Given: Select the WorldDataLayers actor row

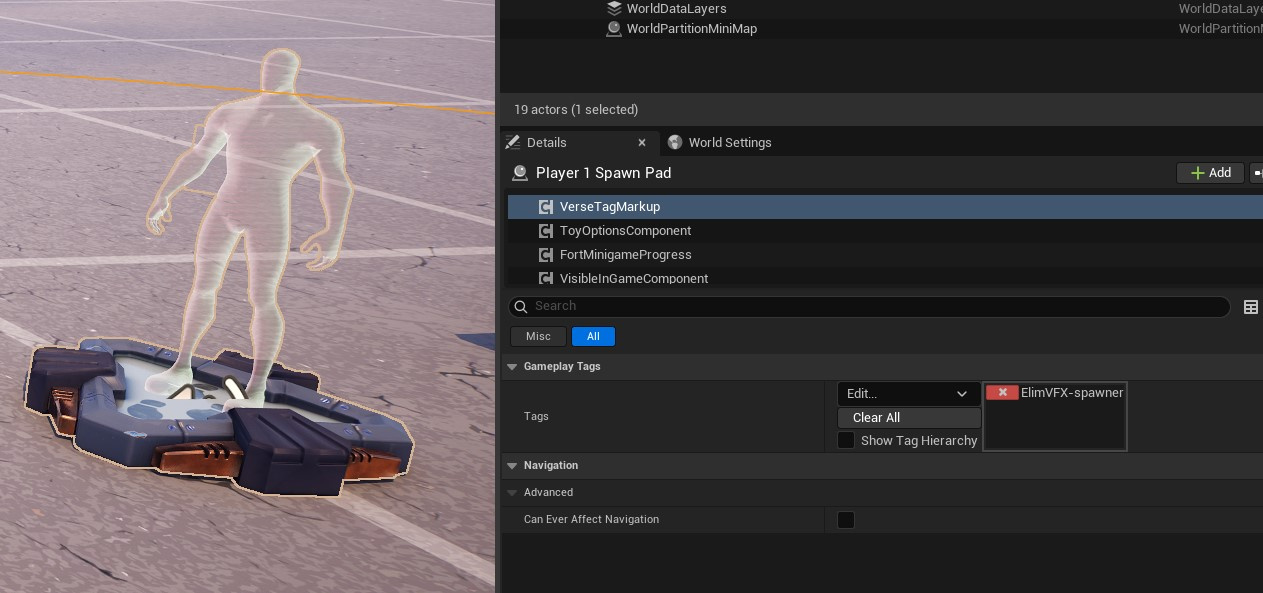Looking at the screenshot, I should coord(881,8).
